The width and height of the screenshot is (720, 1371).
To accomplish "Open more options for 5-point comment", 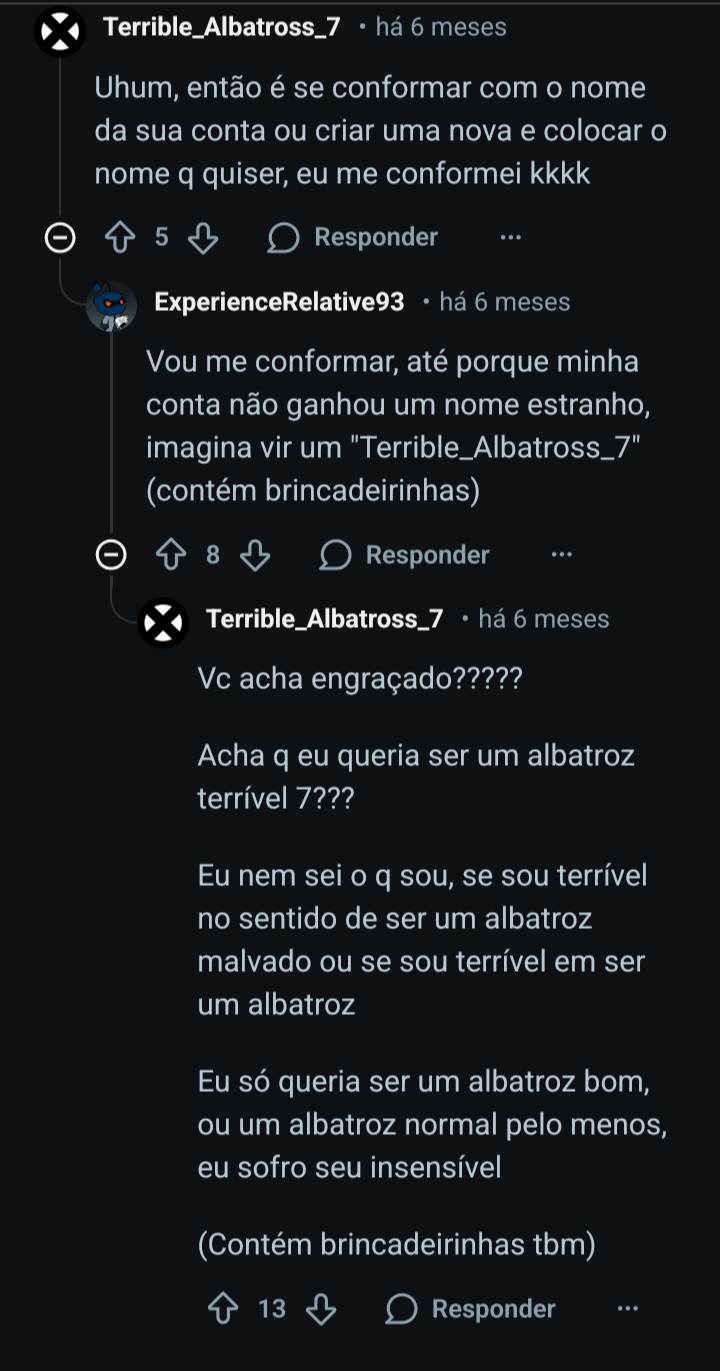I will coord(510,238).
